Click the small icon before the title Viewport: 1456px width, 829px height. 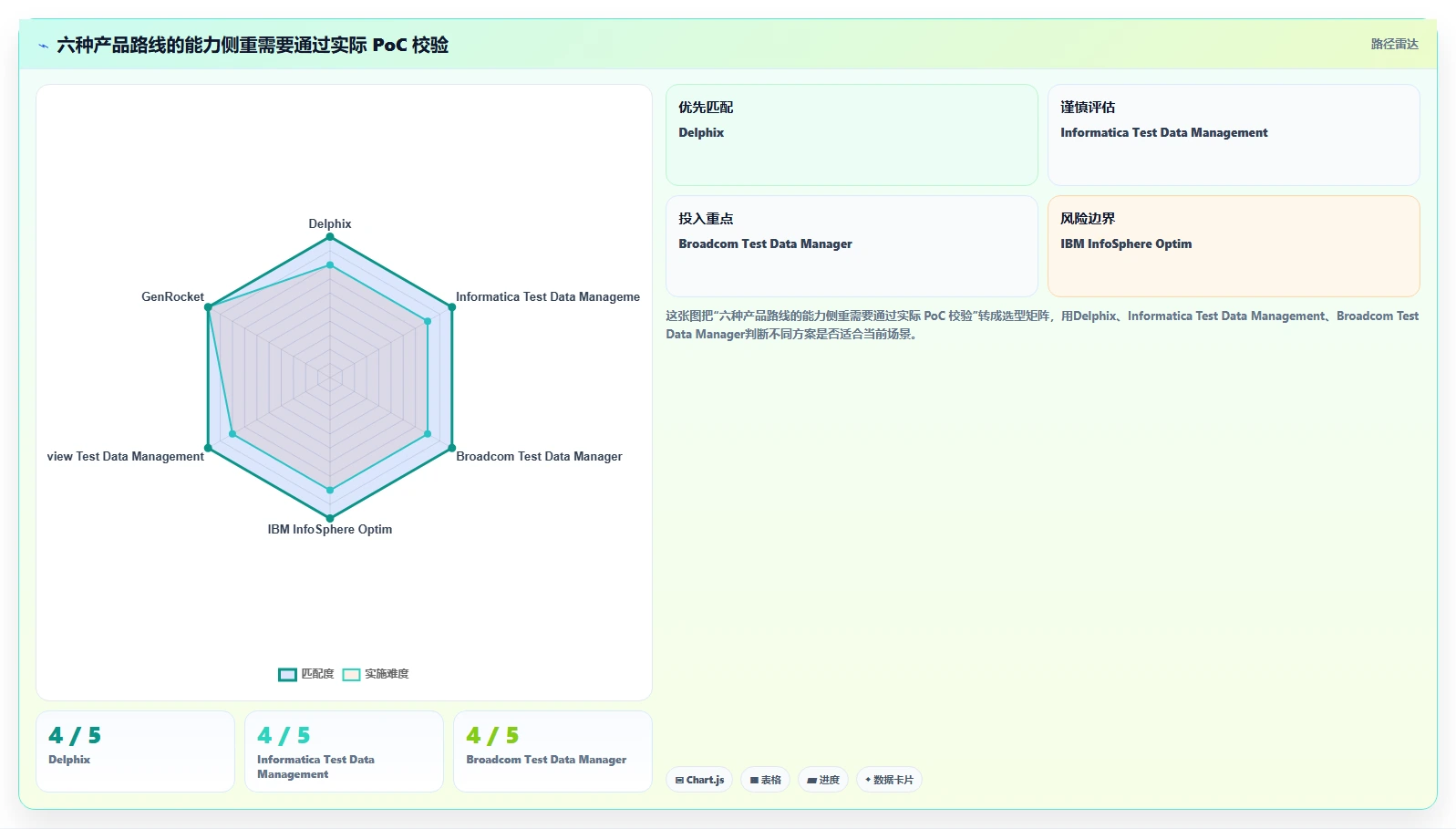pos(43,46)
